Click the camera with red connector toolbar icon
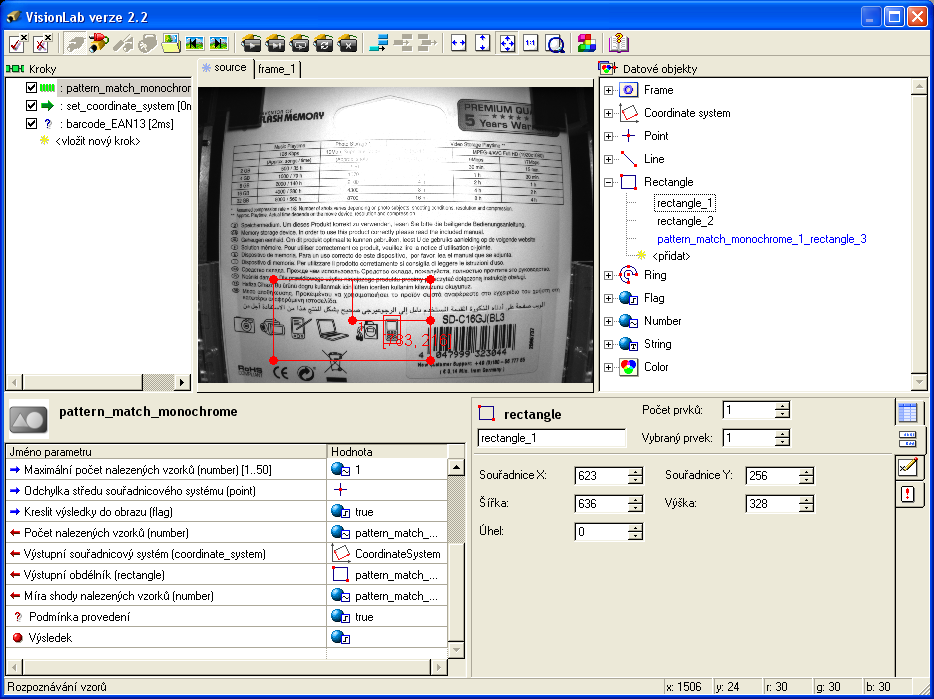 [98, 44]
